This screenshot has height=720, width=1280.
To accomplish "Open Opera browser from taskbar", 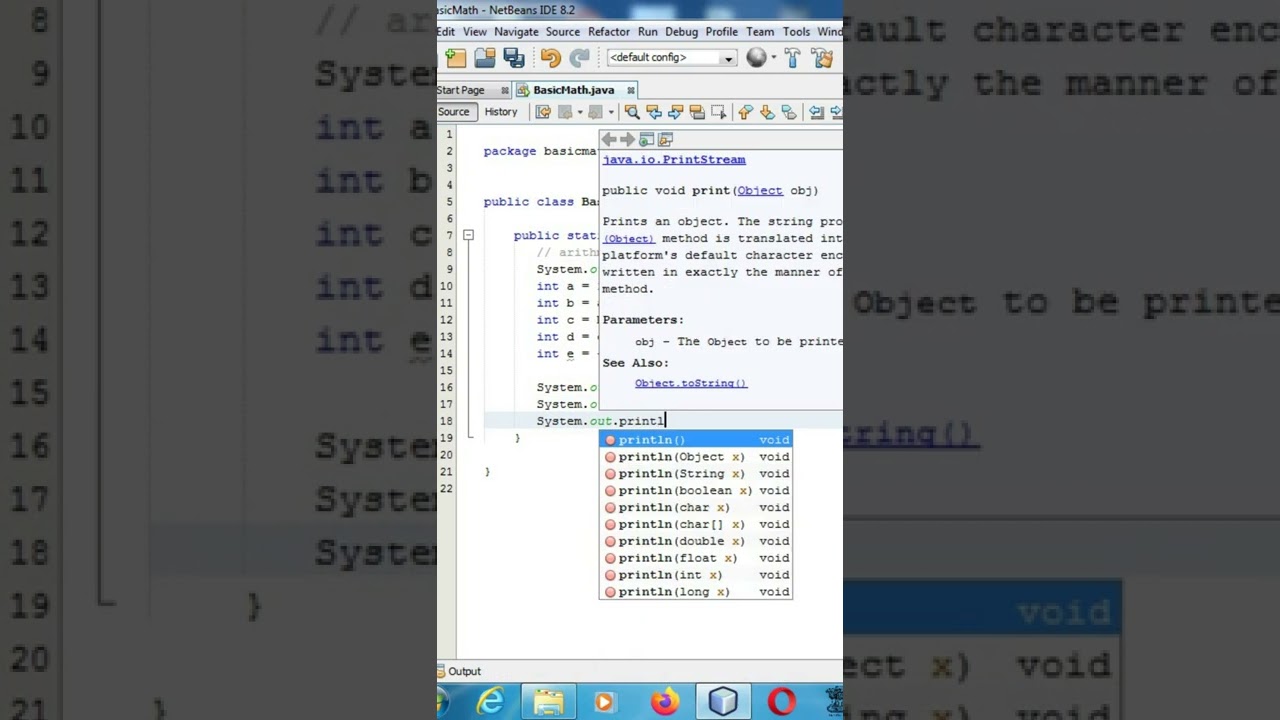I will pos(782,703).
